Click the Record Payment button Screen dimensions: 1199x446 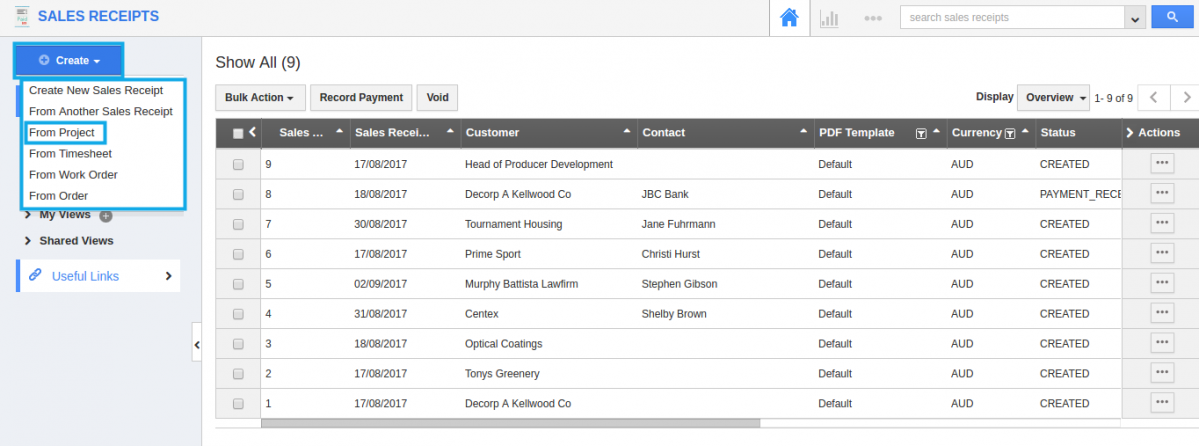pos(361,97)
